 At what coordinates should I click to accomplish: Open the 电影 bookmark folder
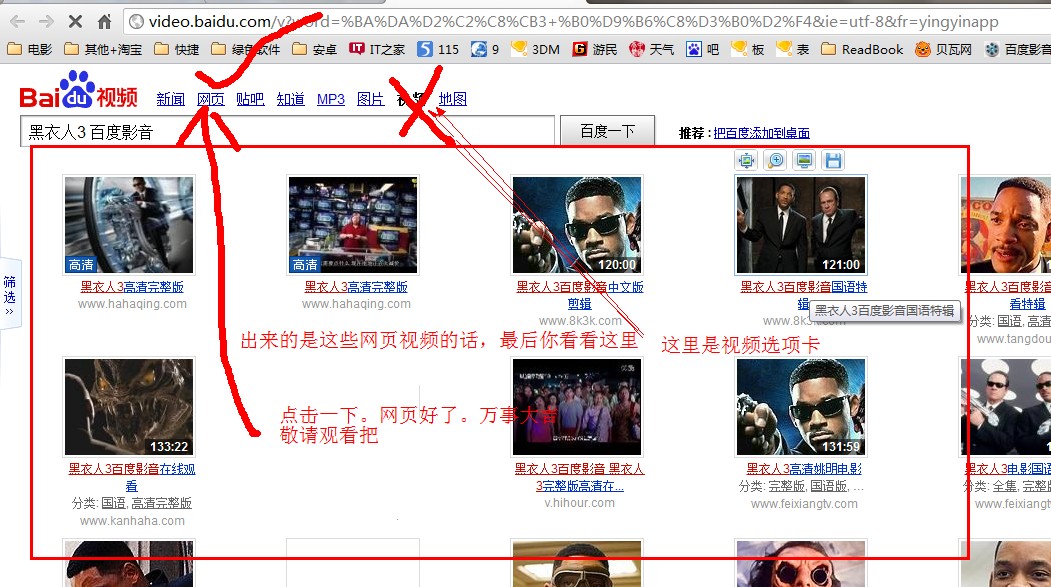[29, 49]
